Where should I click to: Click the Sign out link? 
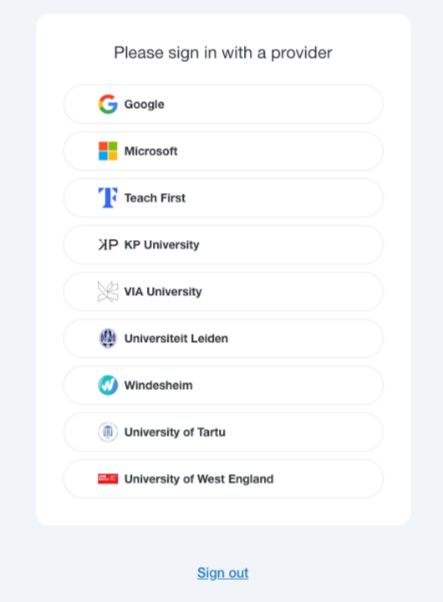(x=223, y=573)
